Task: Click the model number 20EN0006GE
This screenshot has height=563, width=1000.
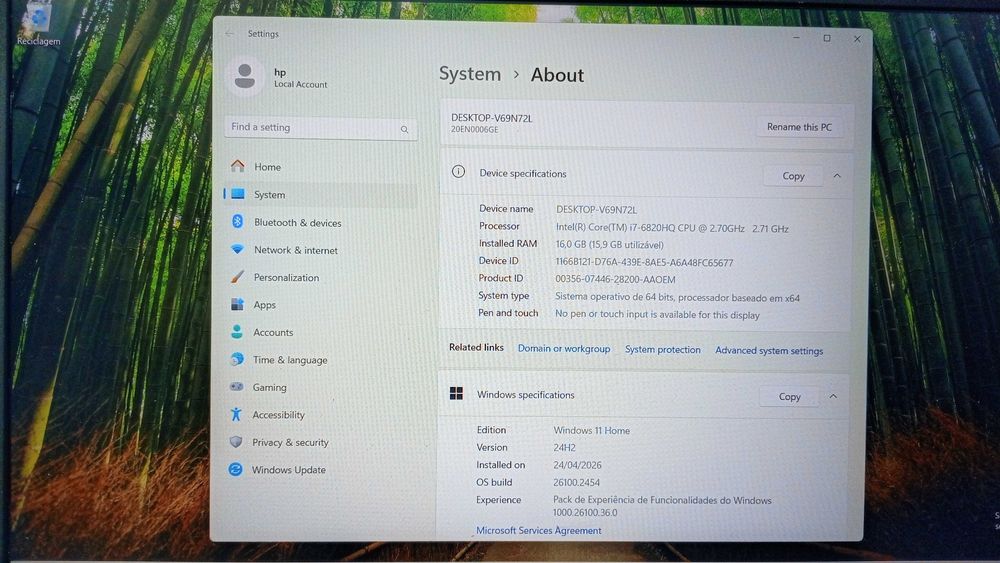Action: click(x=474, y=129)
